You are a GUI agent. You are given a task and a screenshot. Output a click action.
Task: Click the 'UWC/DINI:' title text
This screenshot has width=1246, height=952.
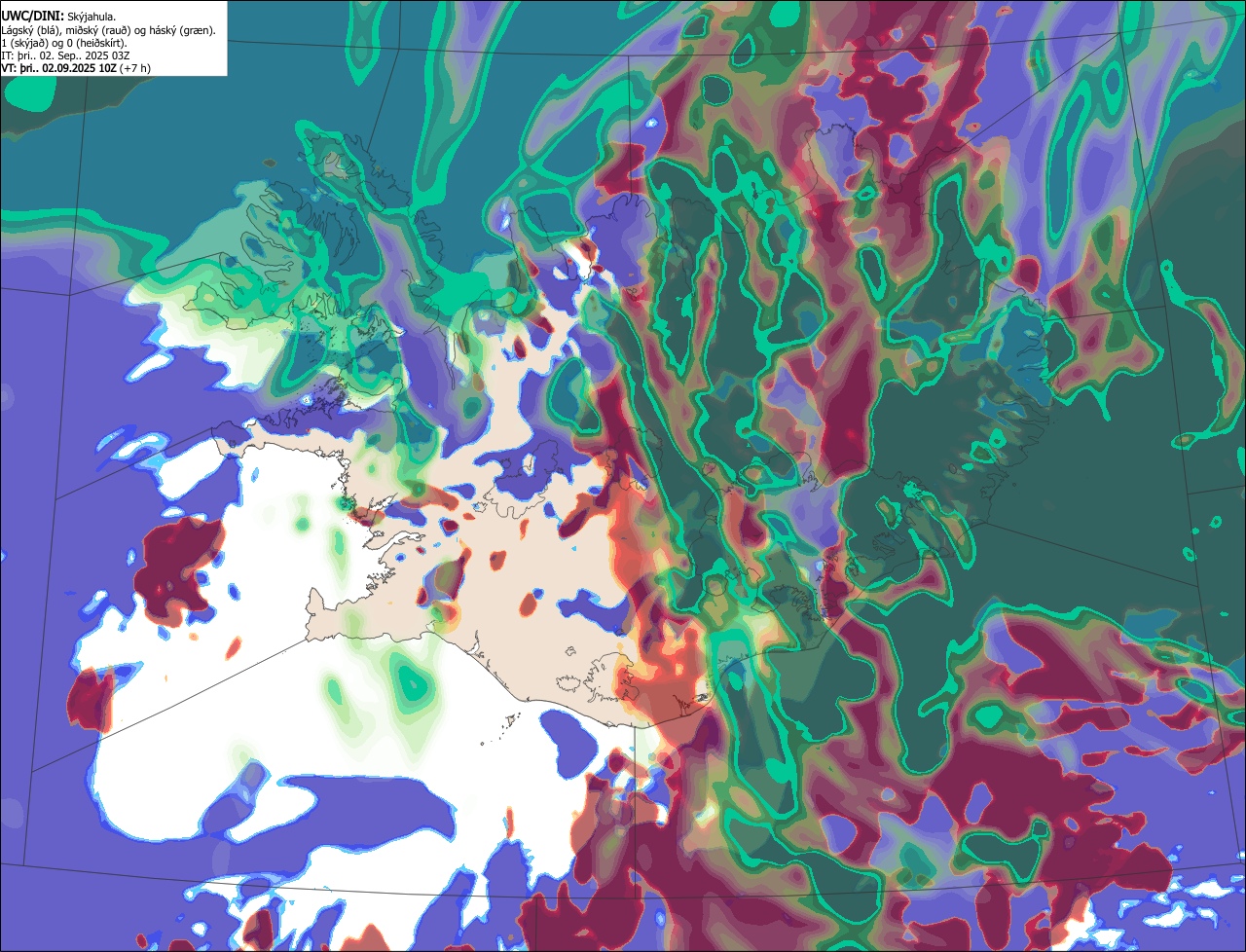(x=33, y=17)
